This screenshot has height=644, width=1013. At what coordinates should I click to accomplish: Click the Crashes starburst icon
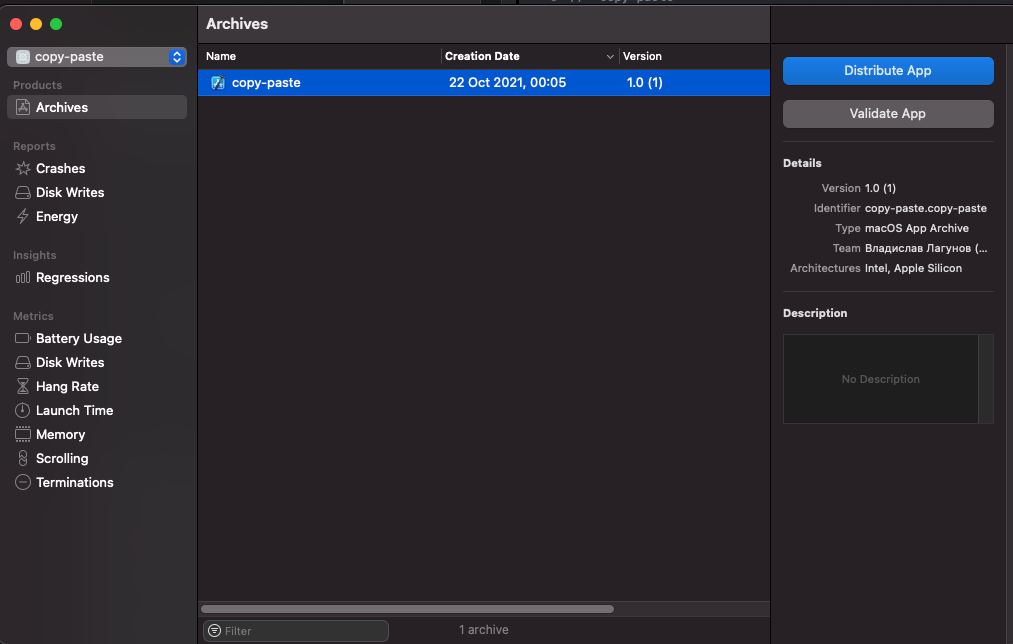23,169
